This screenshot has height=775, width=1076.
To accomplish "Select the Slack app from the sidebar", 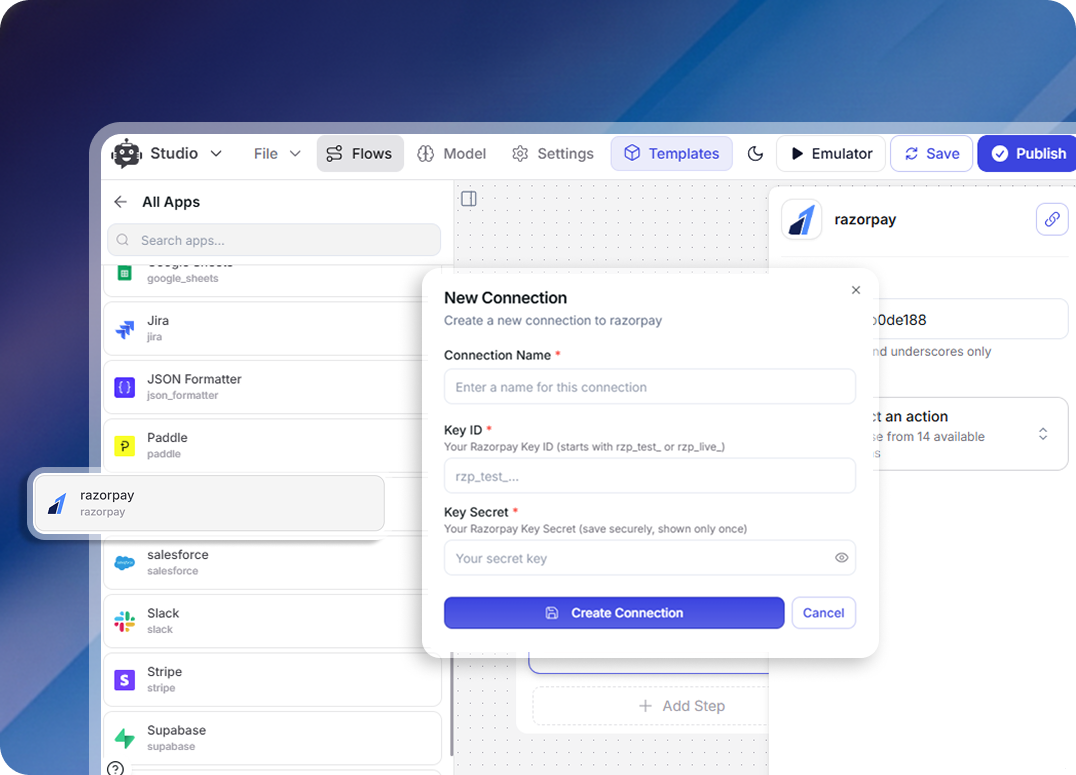I will pyautogui.click(x=125, y=620).
